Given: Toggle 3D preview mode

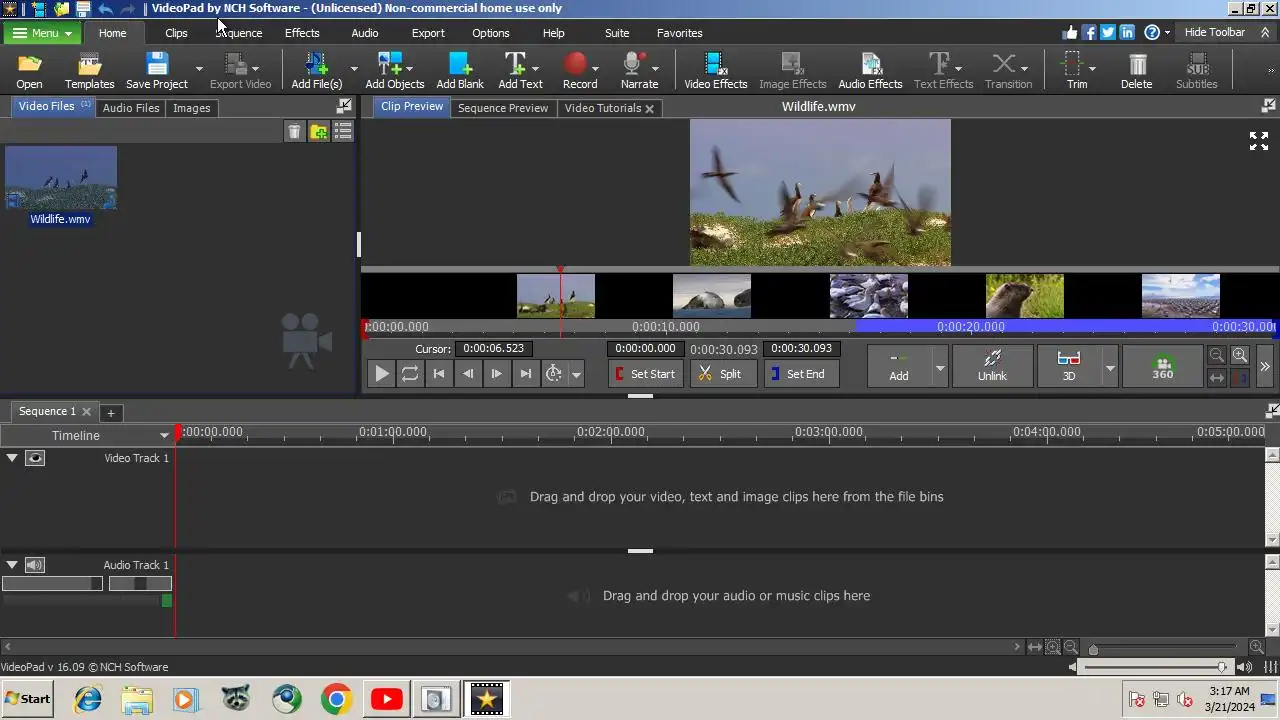Looking at the screenshot, I should coord(1068,366).
